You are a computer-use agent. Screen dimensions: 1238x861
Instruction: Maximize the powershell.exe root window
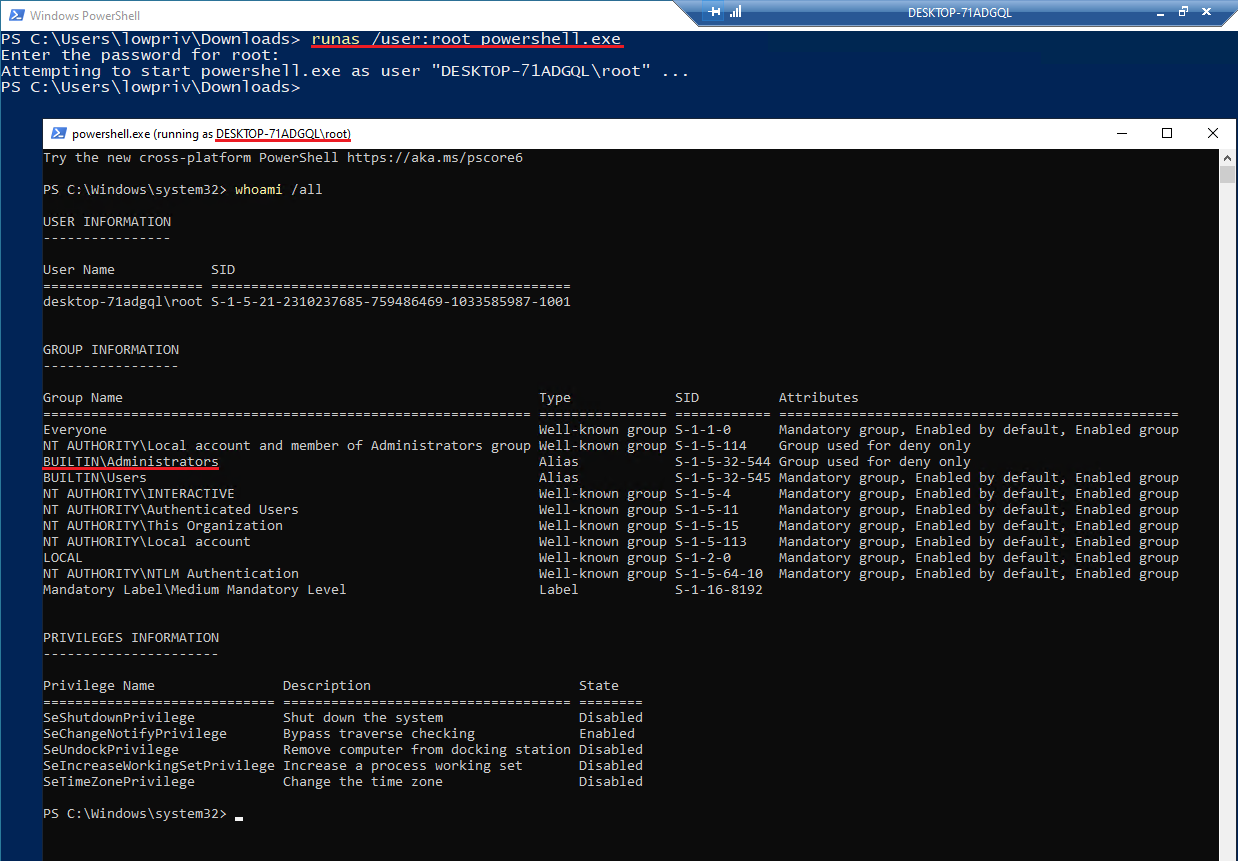1166,133
